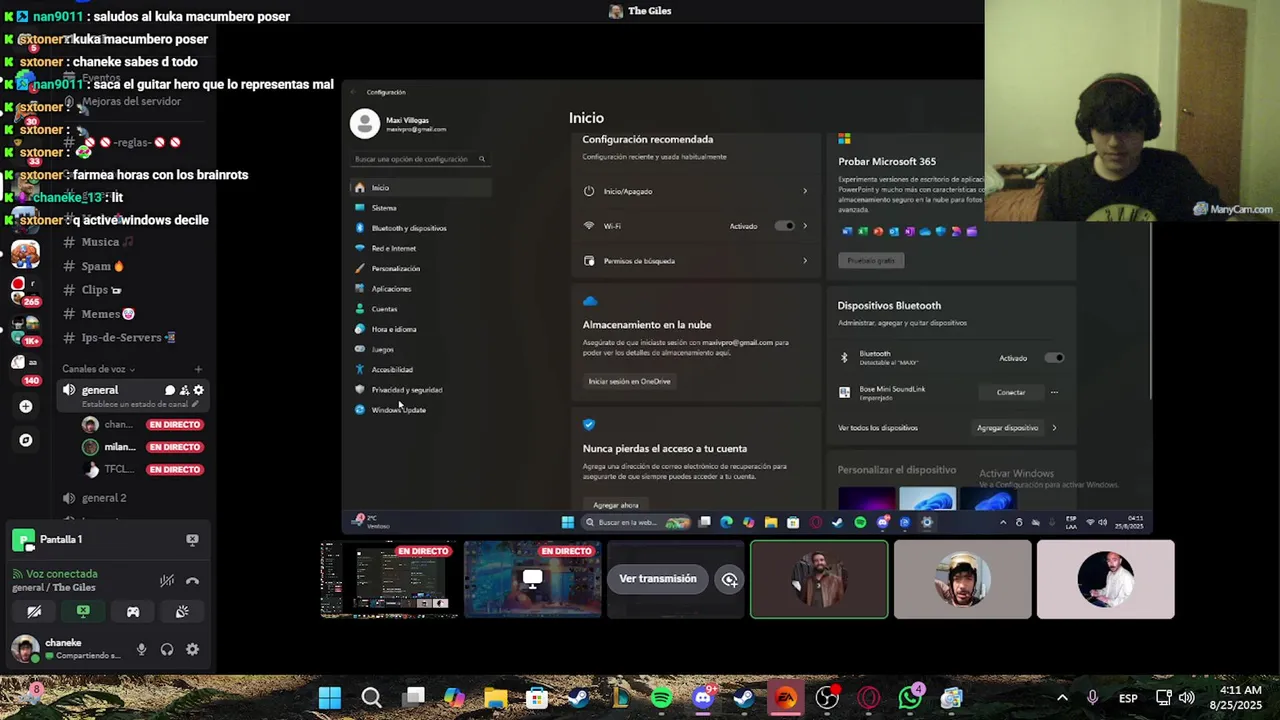The height and width of the screenshot is (720, 1280).
Task: Open general voice channel settings gear
Action: (x=198, y=391)
